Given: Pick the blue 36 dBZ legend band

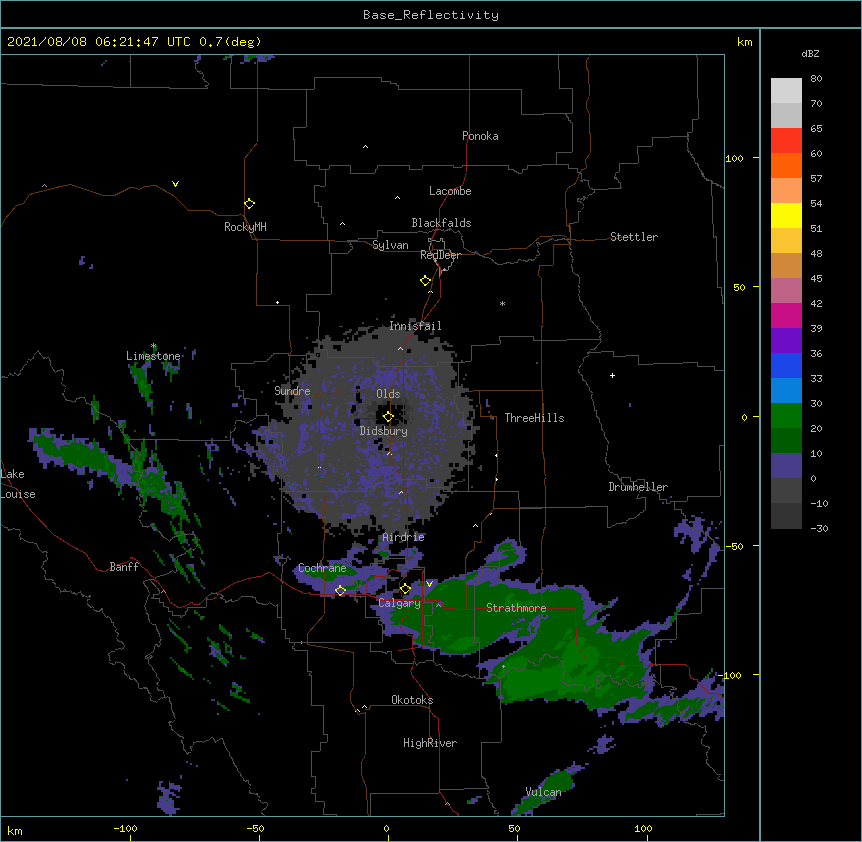Looking at the screenshot, I should coord(786,365).
